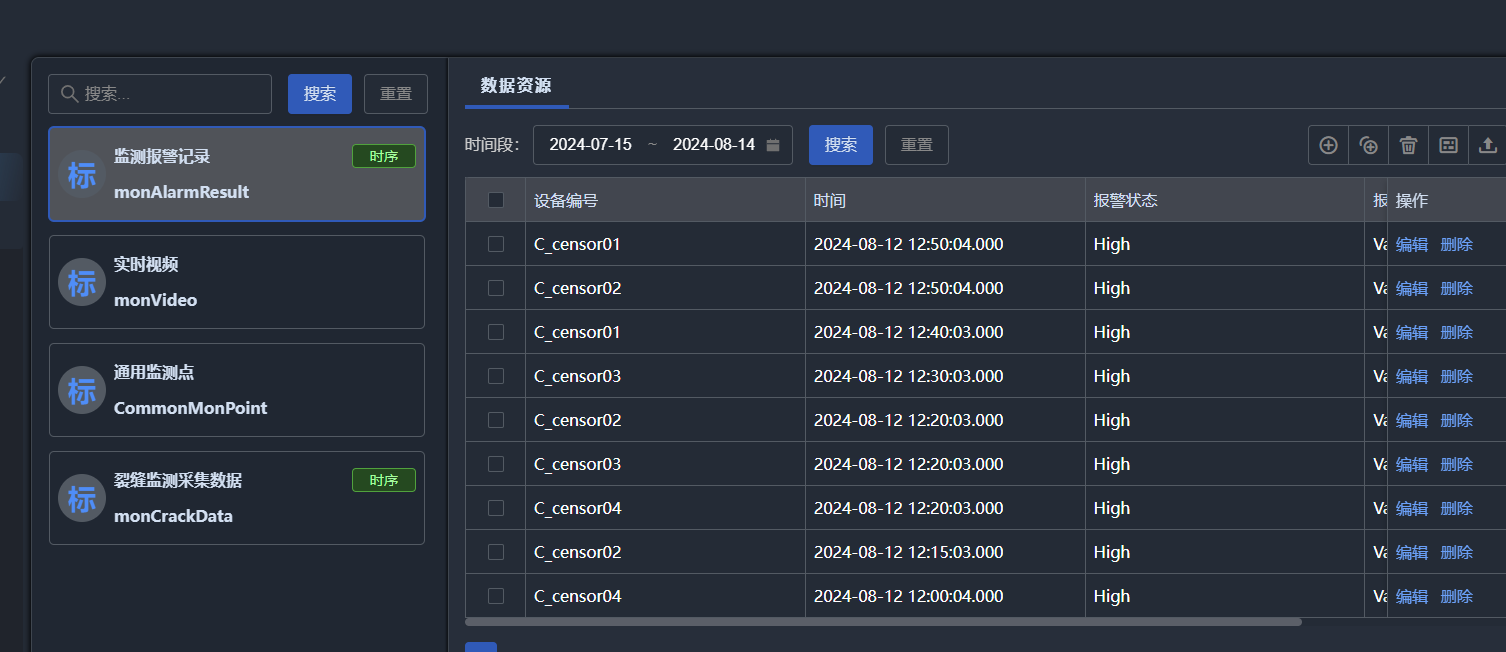Switch to the 数据资源 tab
1506x652 pixels.
pyautogui.click(x=516, y=85)
